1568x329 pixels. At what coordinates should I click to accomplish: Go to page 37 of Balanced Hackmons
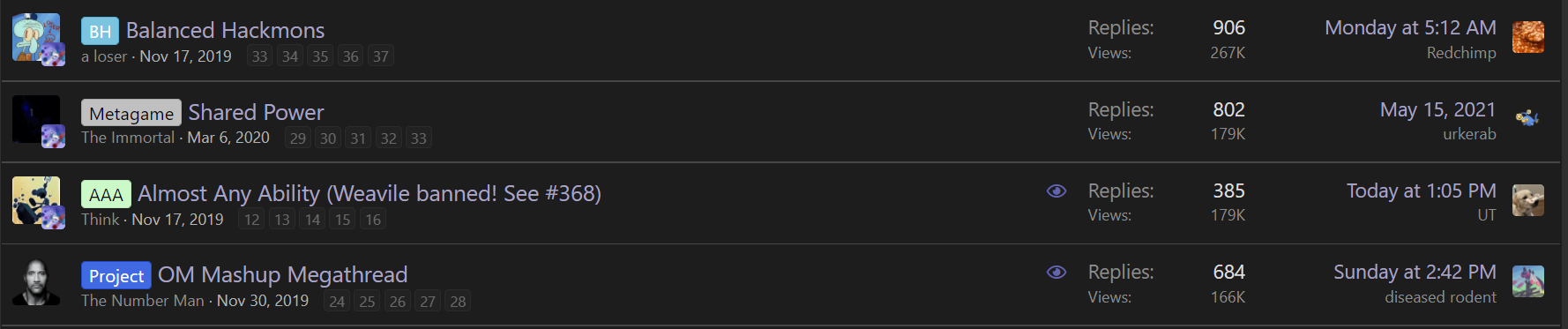[381, 56]
